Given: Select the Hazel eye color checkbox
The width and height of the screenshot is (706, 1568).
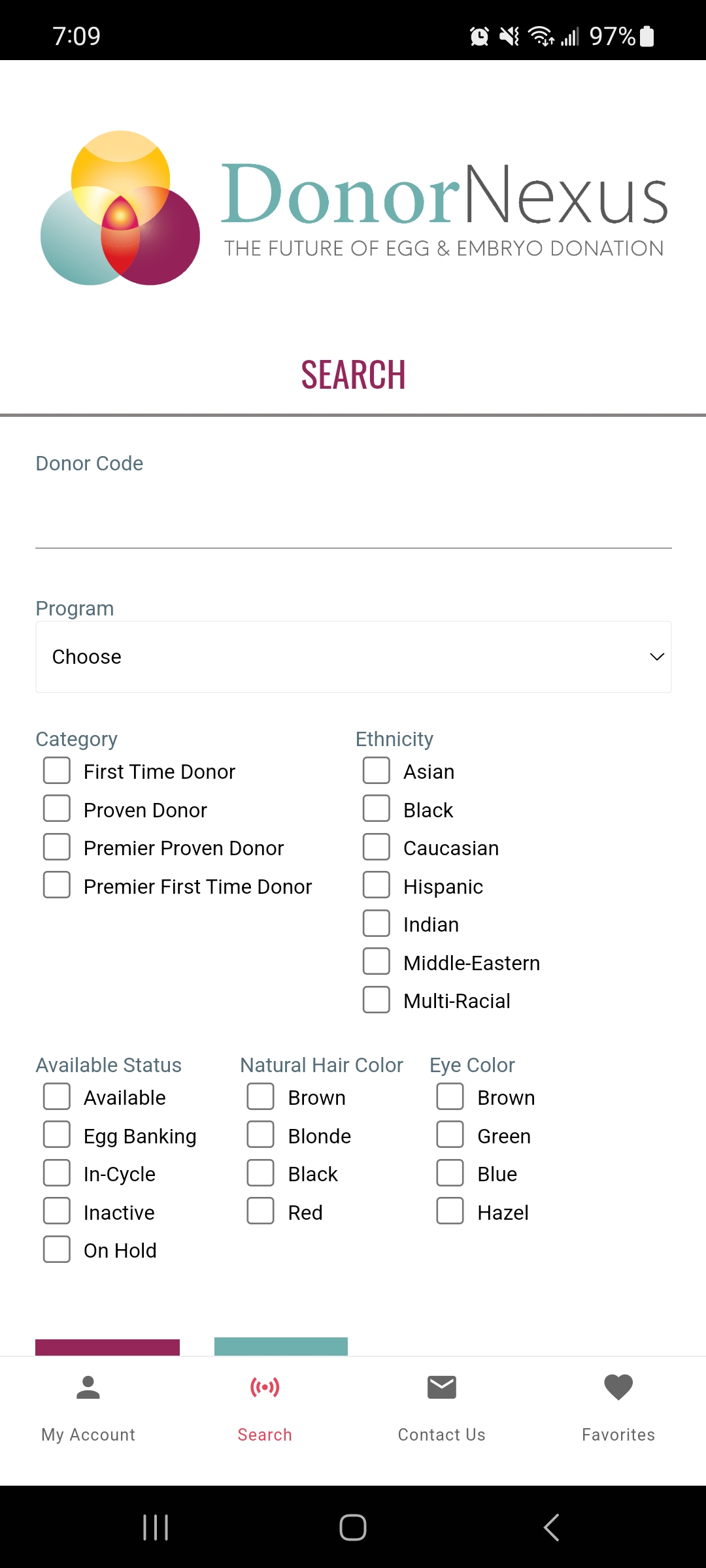Looking at the screenshot, I should (x=450, y=1211).
